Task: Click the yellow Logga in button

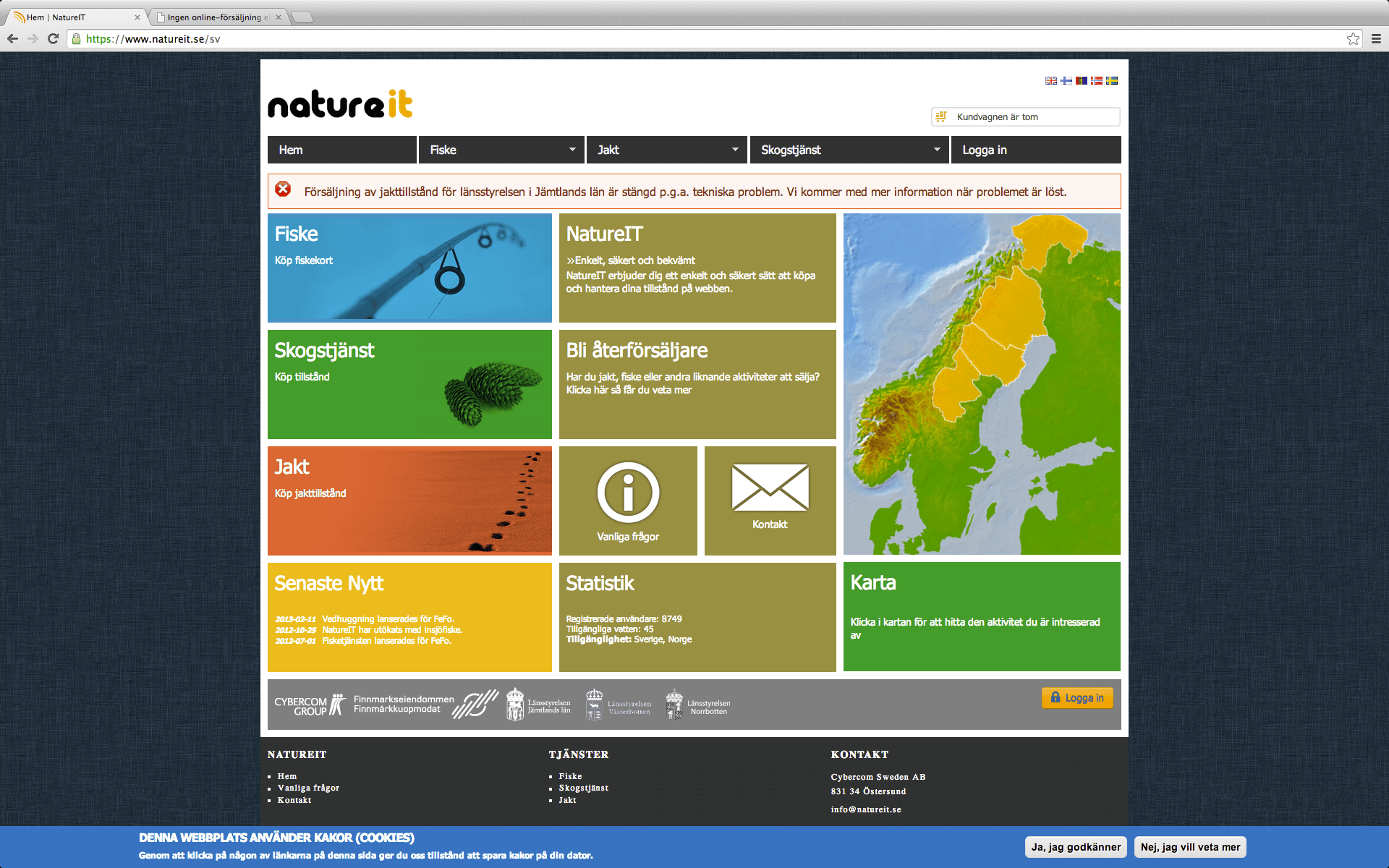Action: 1077,698
